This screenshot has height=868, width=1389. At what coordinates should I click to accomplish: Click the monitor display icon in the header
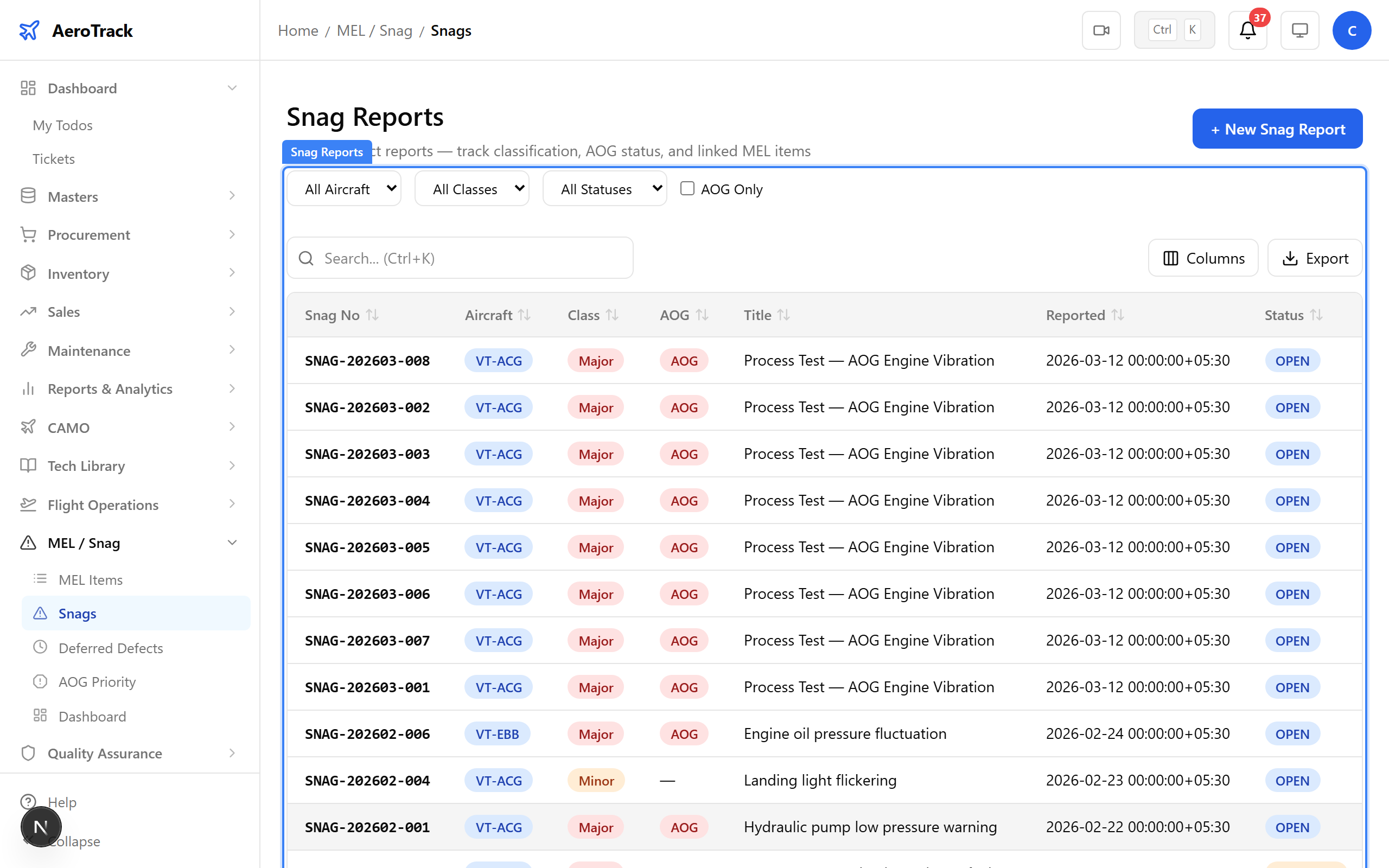[1299, 30]
